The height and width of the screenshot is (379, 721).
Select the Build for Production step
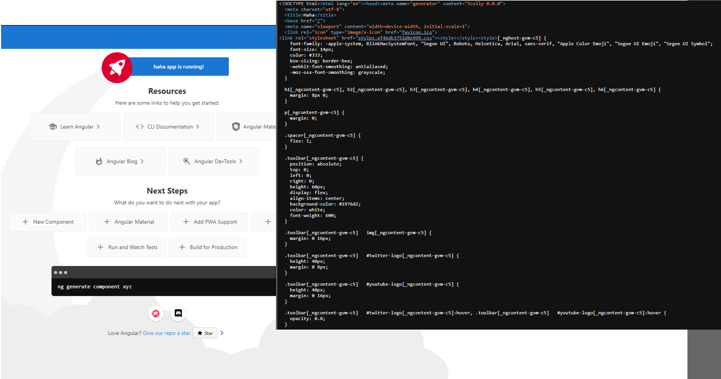208,247
